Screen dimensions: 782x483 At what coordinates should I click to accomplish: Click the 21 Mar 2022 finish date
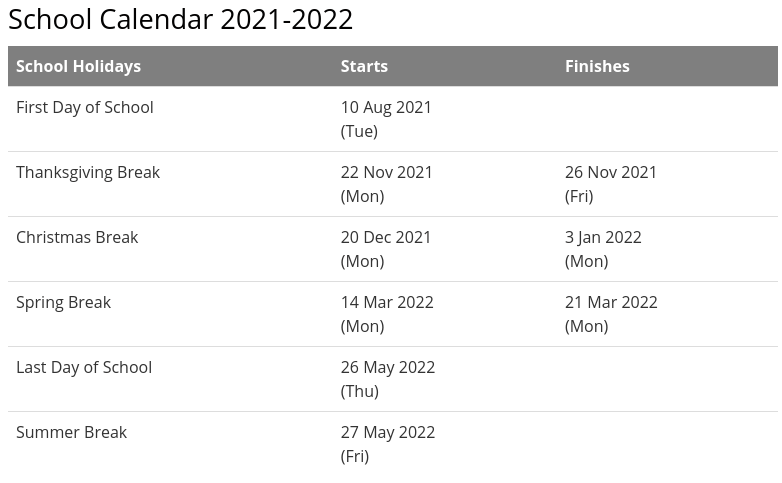611,303
